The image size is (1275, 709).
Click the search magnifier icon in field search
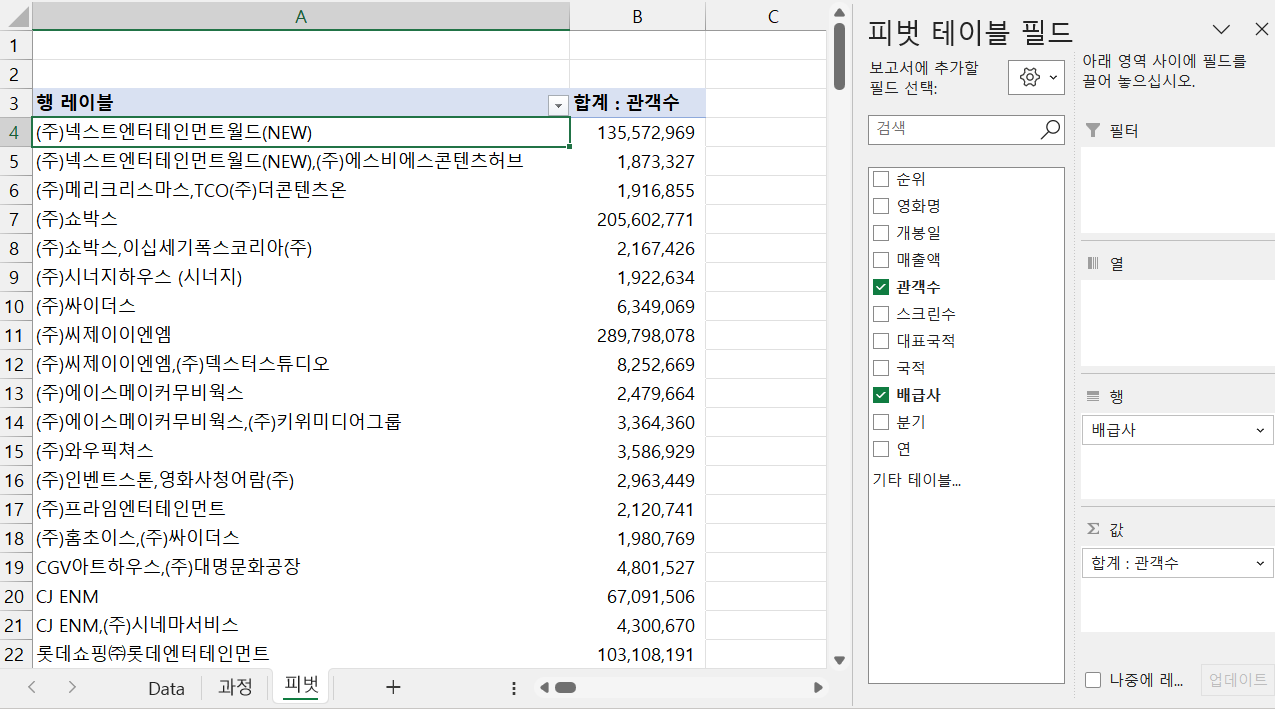(x=1050, y=129)
